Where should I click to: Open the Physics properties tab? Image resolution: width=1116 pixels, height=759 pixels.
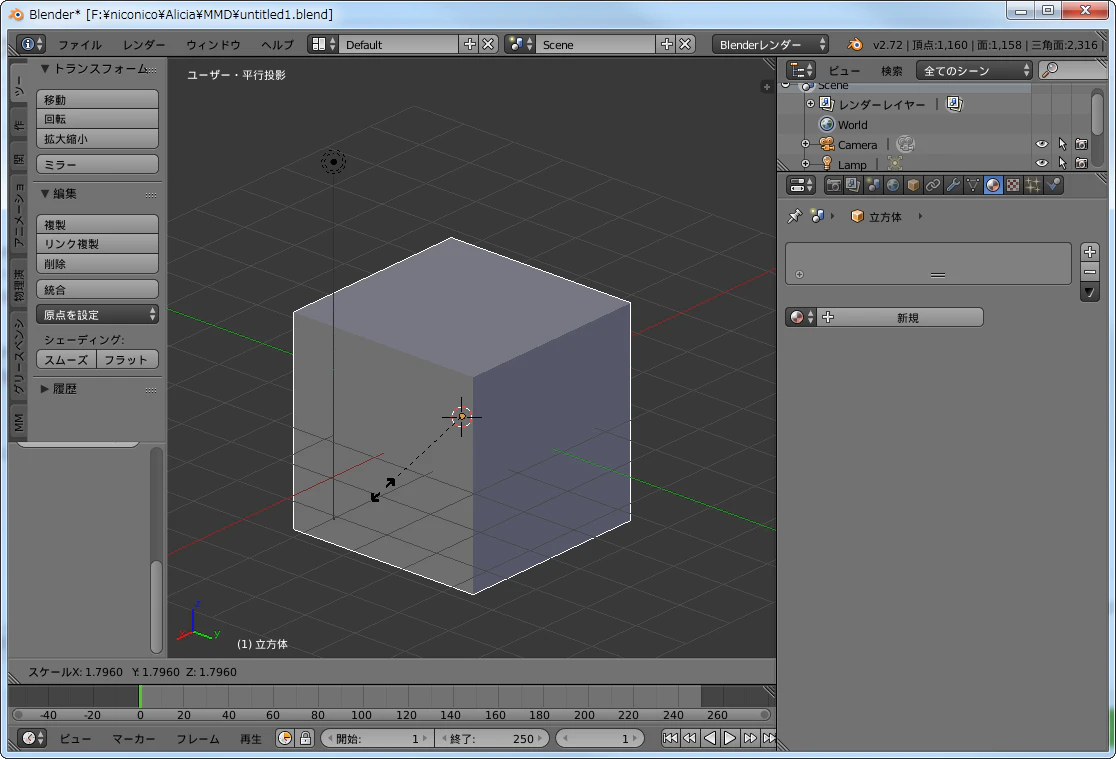pos(1053,185)
